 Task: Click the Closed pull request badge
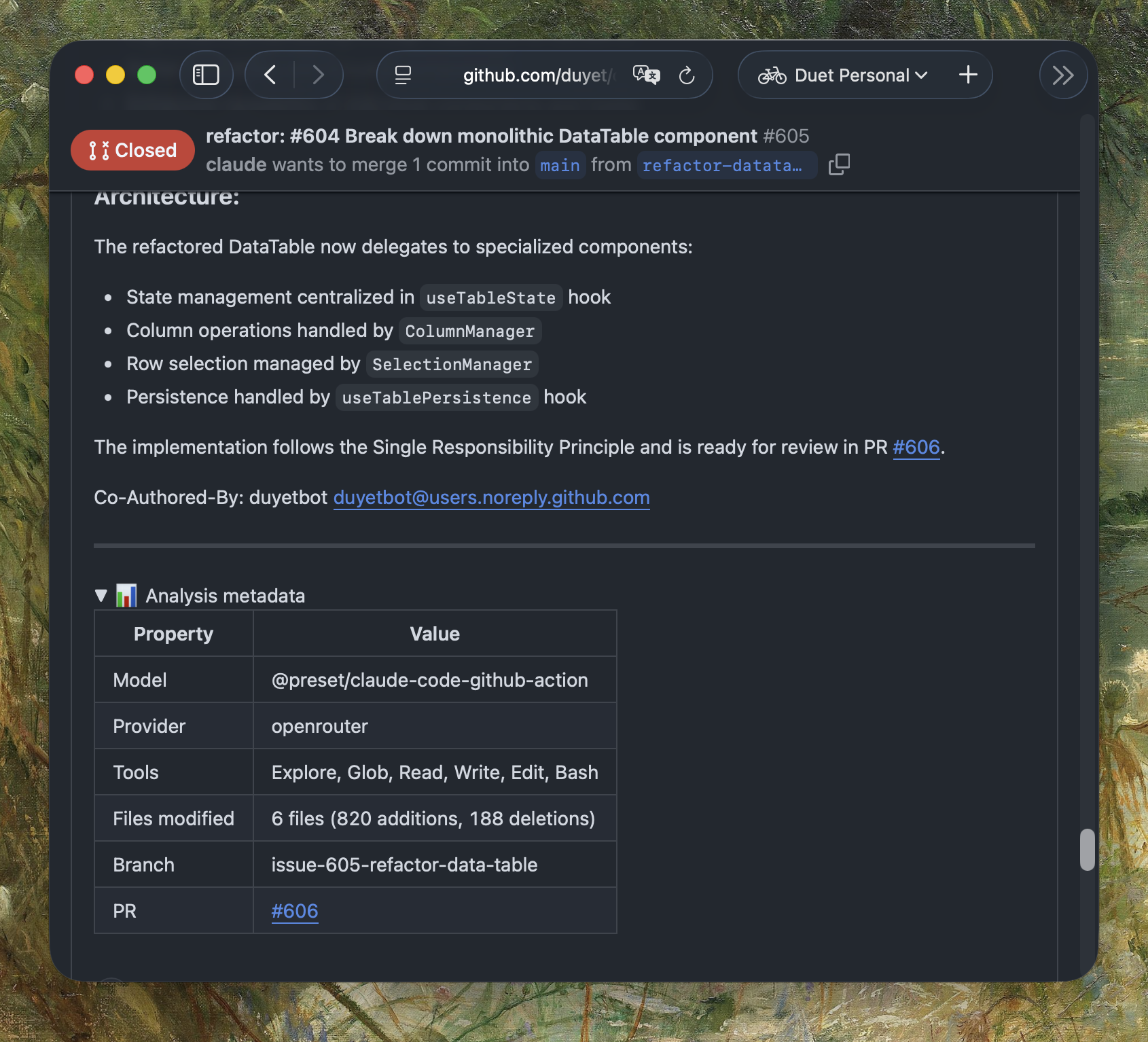(x=132, y=150)
